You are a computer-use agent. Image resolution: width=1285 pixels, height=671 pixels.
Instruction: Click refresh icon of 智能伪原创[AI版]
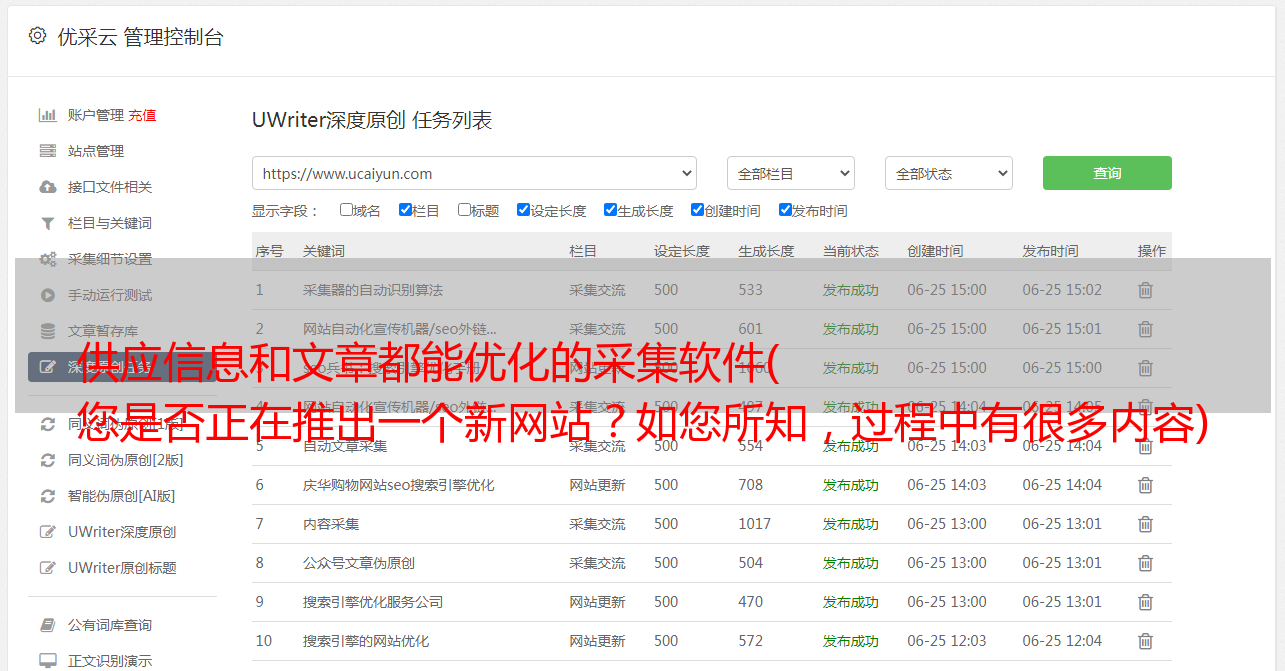coord(47,496)
